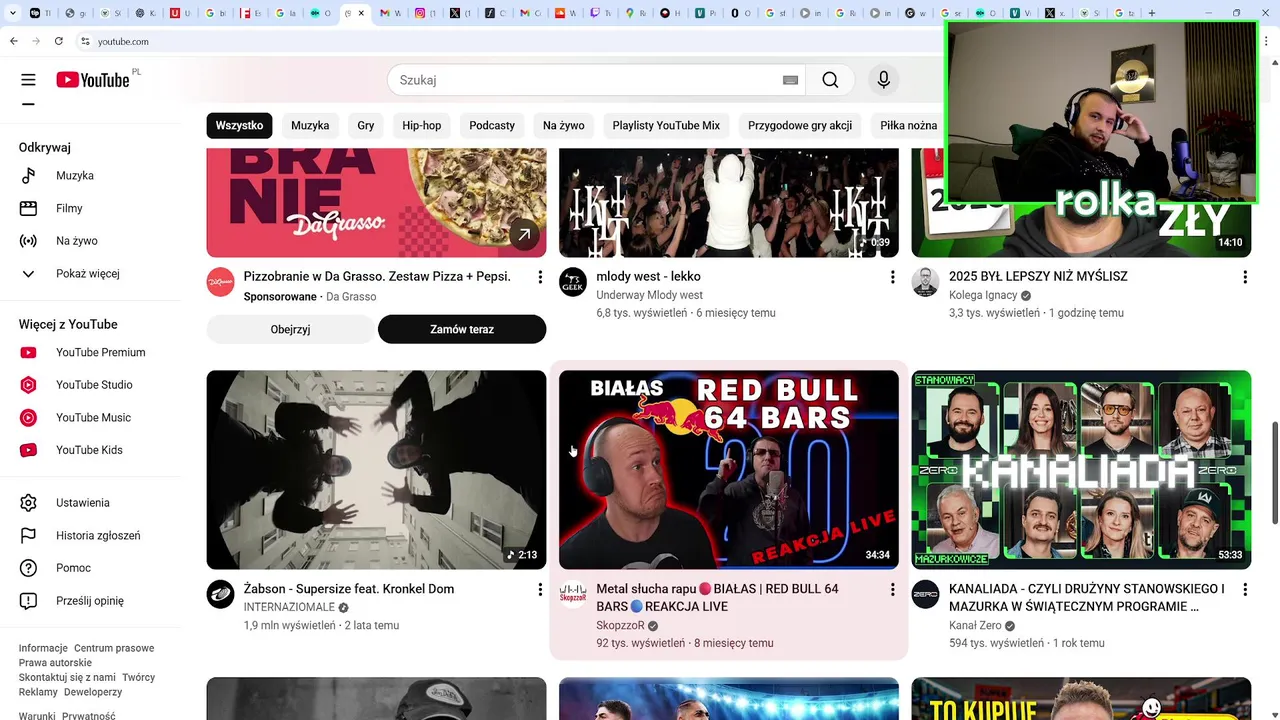Open options for Metal słucha rapu video
The image size is (1280, 720).
(893, 590)
